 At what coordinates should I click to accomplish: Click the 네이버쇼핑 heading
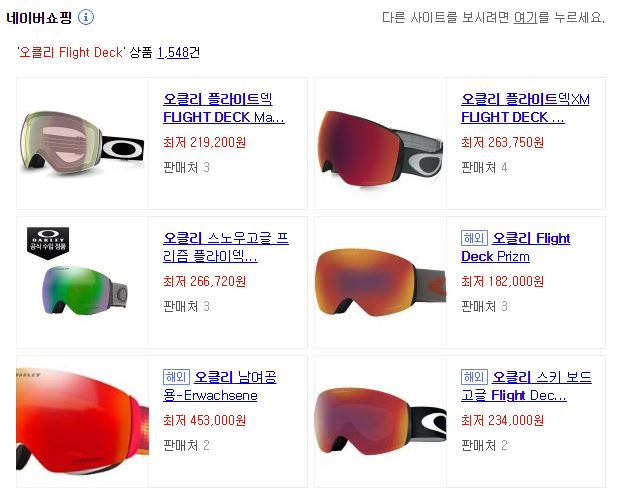(x=39, y=18)
